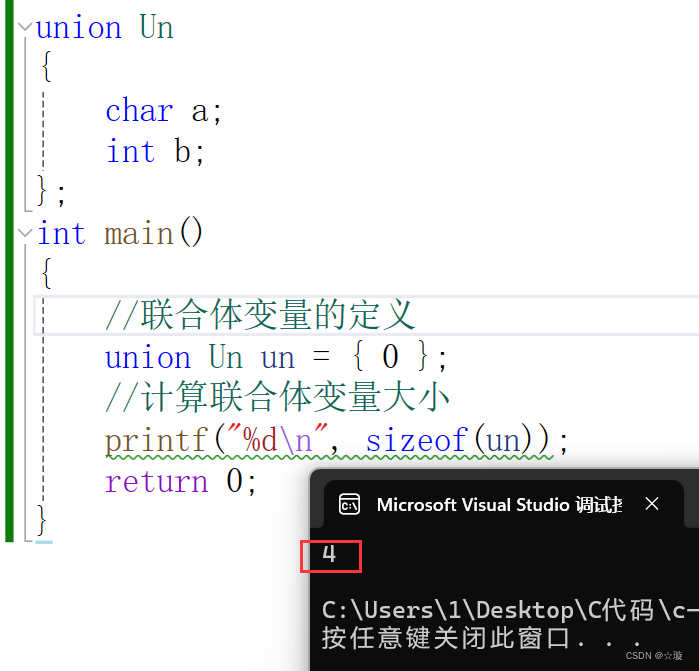Click the 'union Un' type declaration header
Screen dimensions: 699x671
pos(104,27)
